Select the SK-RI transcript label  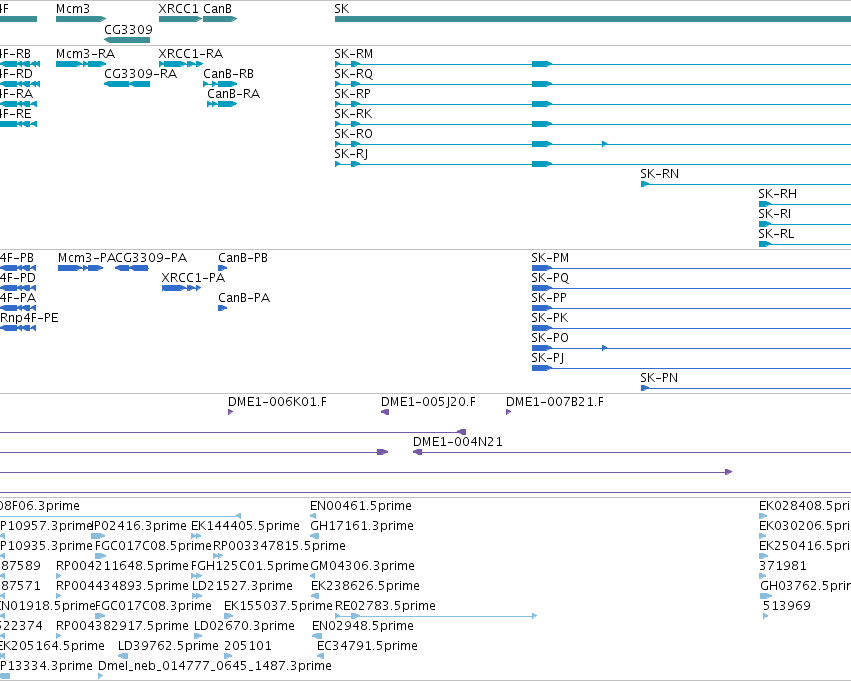click(x=774, y=214)
